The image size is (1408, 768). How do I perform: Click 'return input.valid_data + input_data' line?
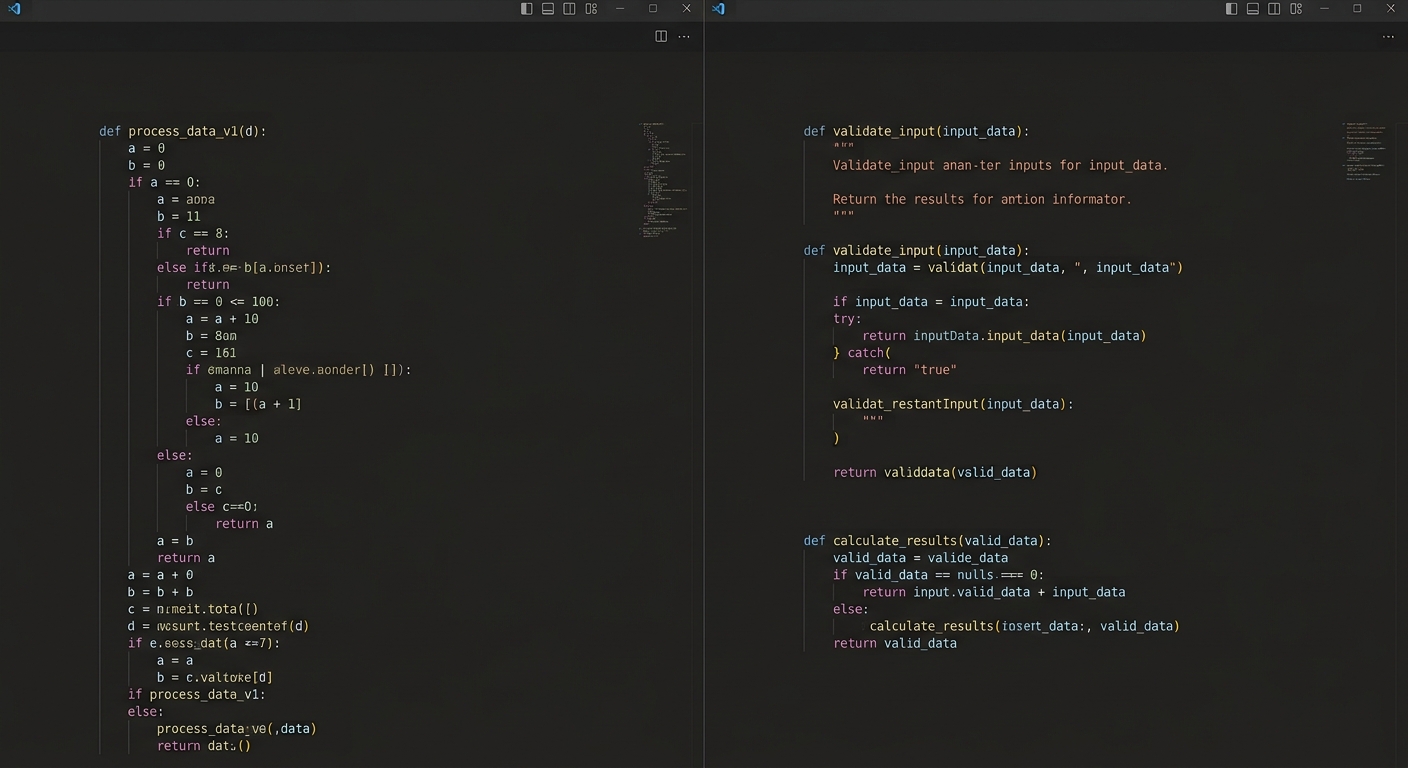[994, 592]
